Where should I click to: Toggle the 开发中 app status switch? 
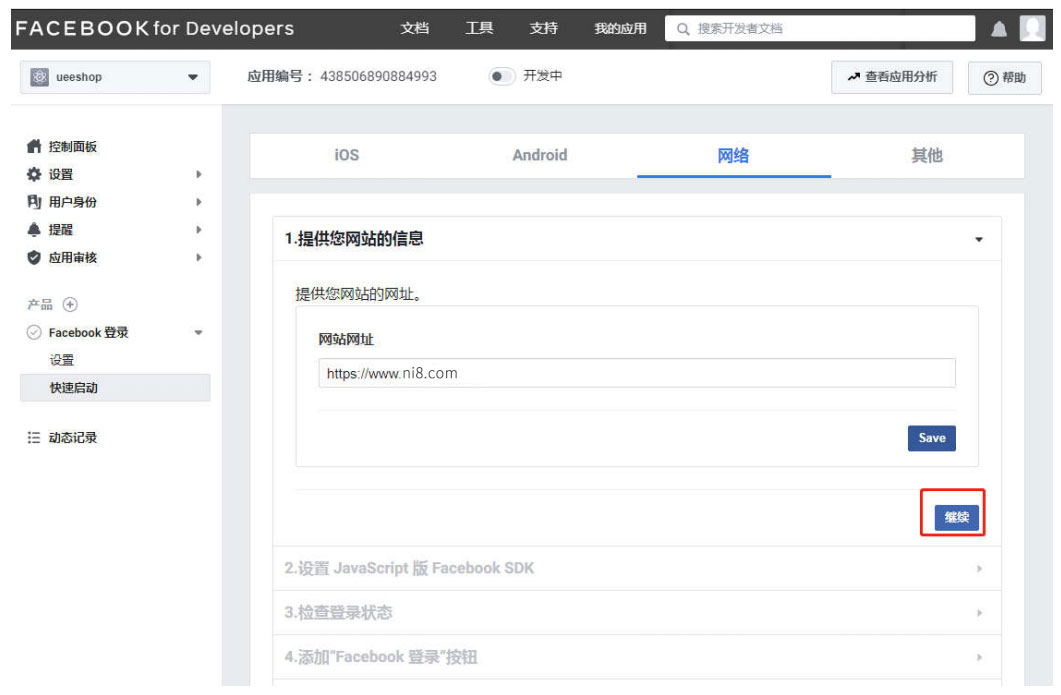[x=501, y=77]
